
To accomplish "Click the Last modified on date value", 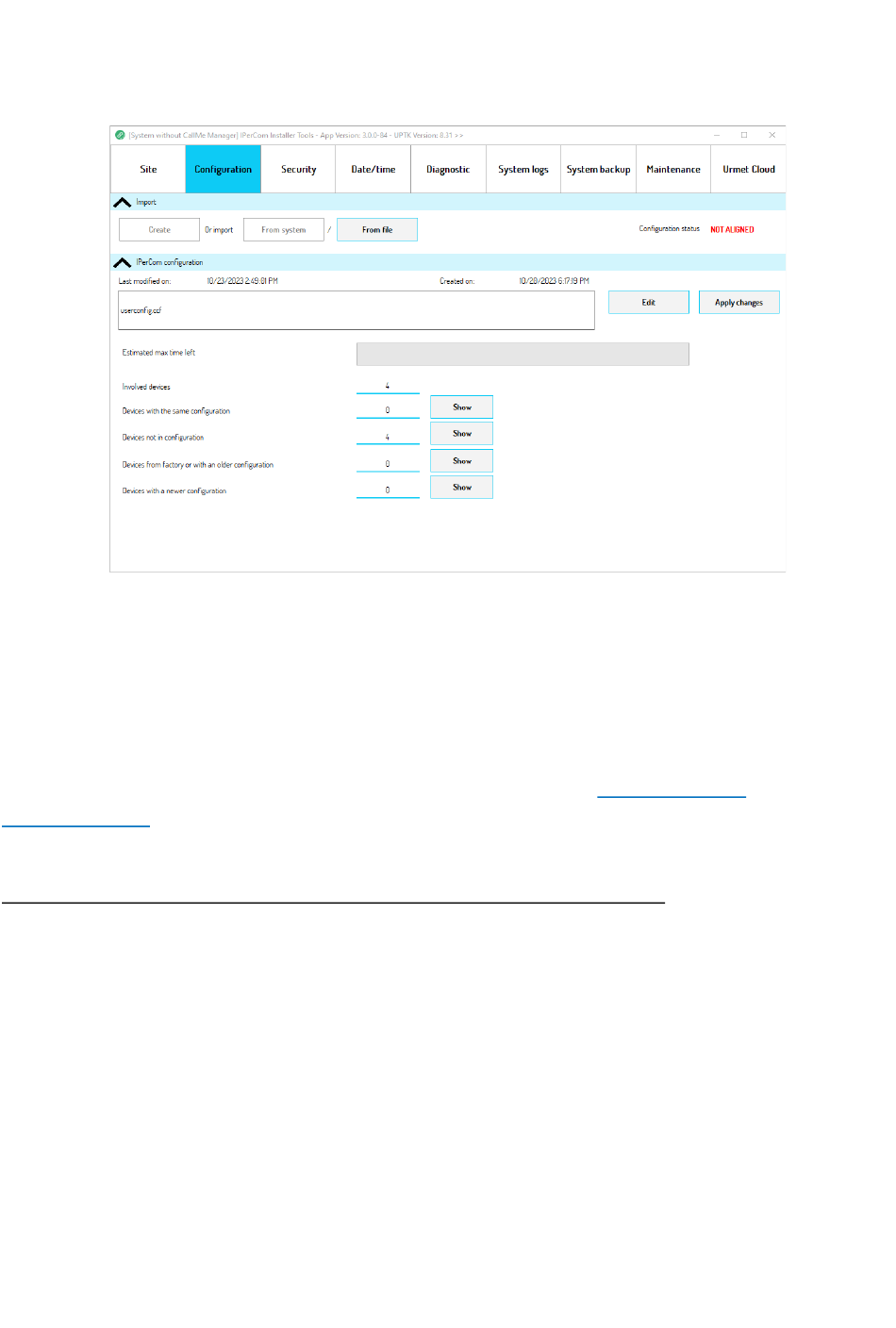I will point(242,281).
